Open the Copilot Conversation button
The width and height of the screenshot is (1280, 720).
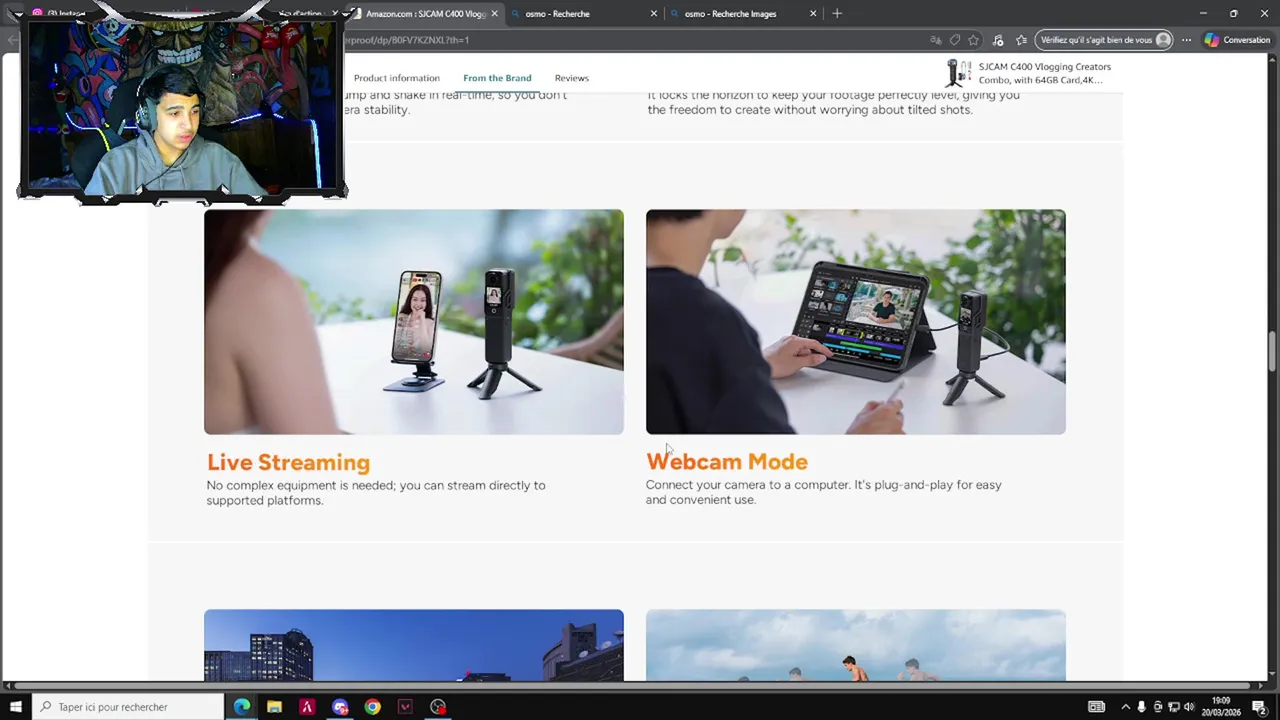click(1237, 40)
